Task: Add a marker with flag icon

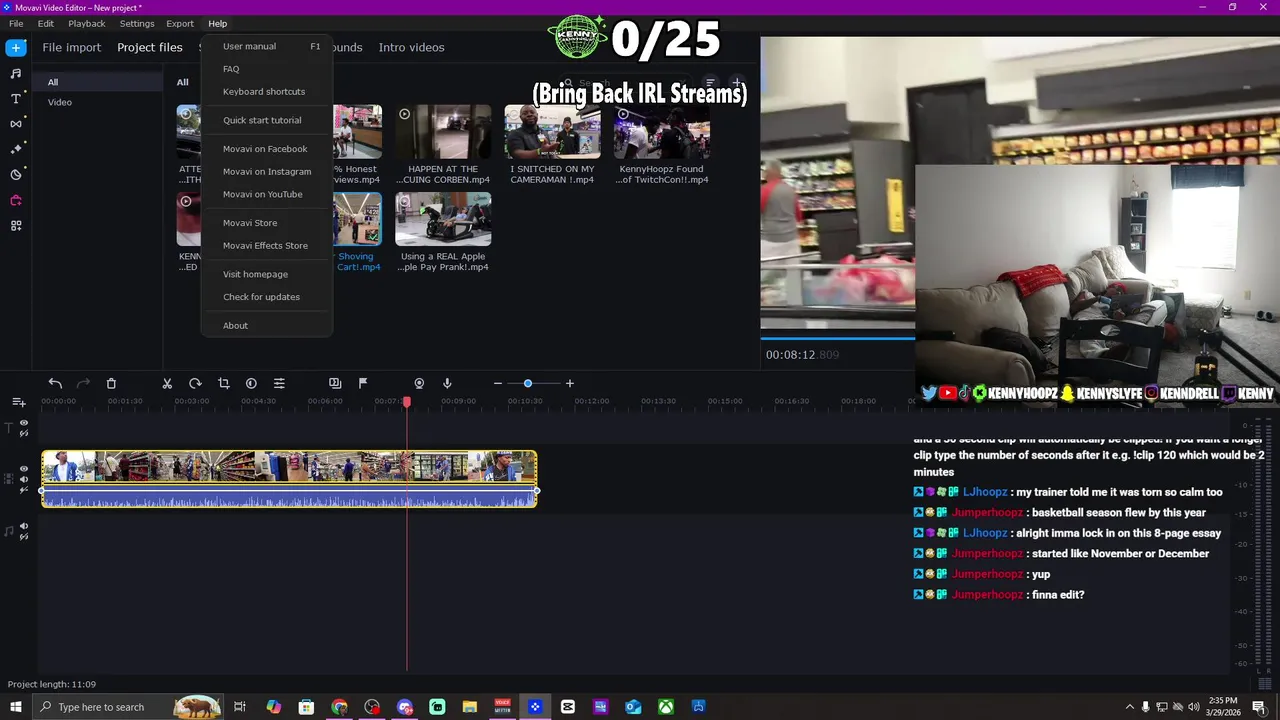Action: click(x=363, y=383)
